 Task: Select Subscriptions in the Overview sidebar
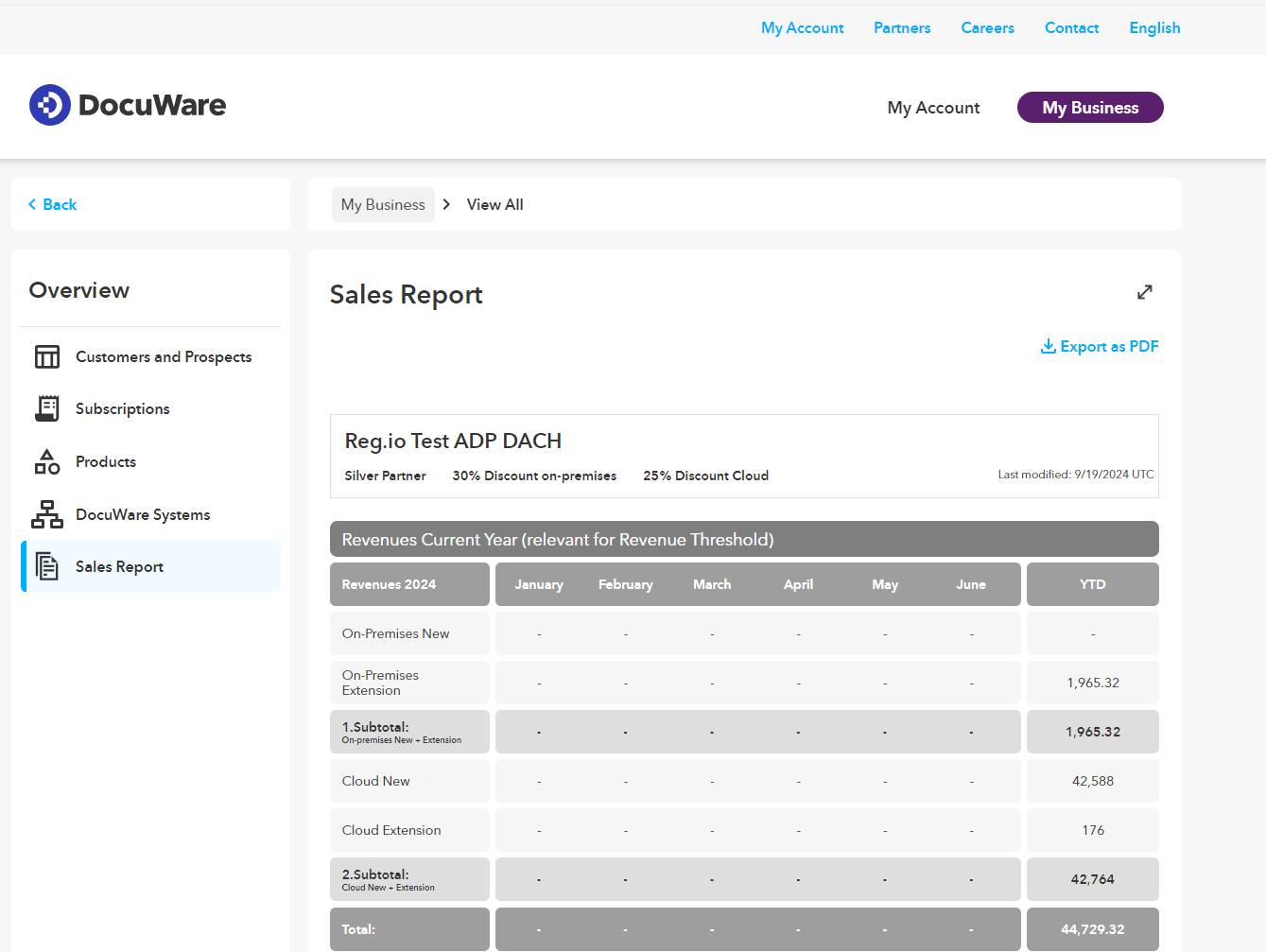tap(123, 408)
